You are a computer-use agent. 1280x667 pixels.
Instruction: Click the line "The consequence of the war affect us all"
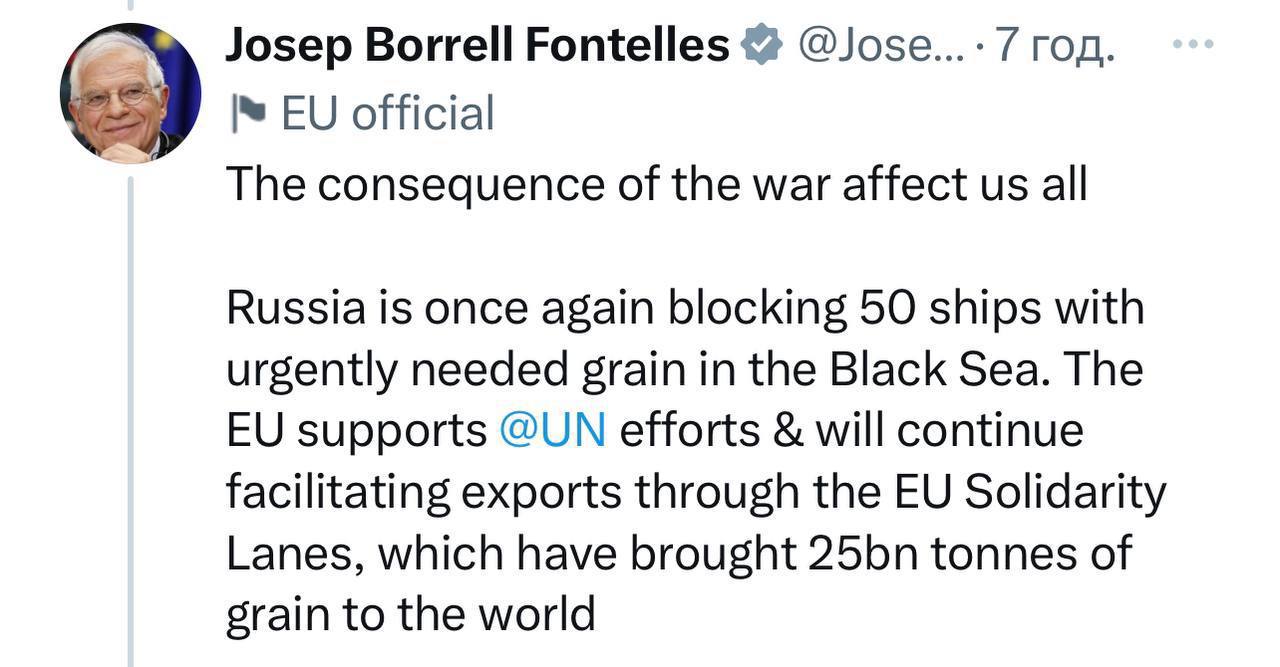656,185
